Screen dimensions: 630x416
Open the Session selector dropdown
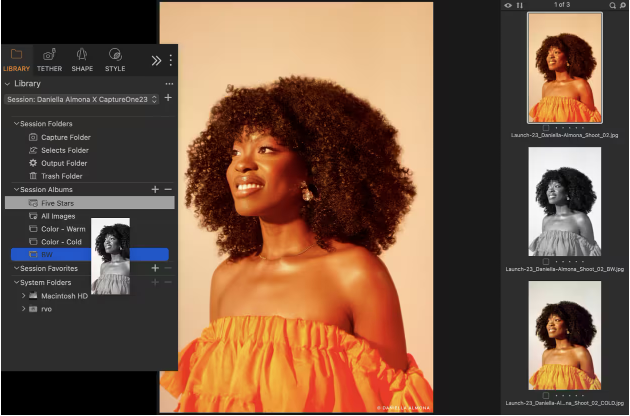(81, 99)
